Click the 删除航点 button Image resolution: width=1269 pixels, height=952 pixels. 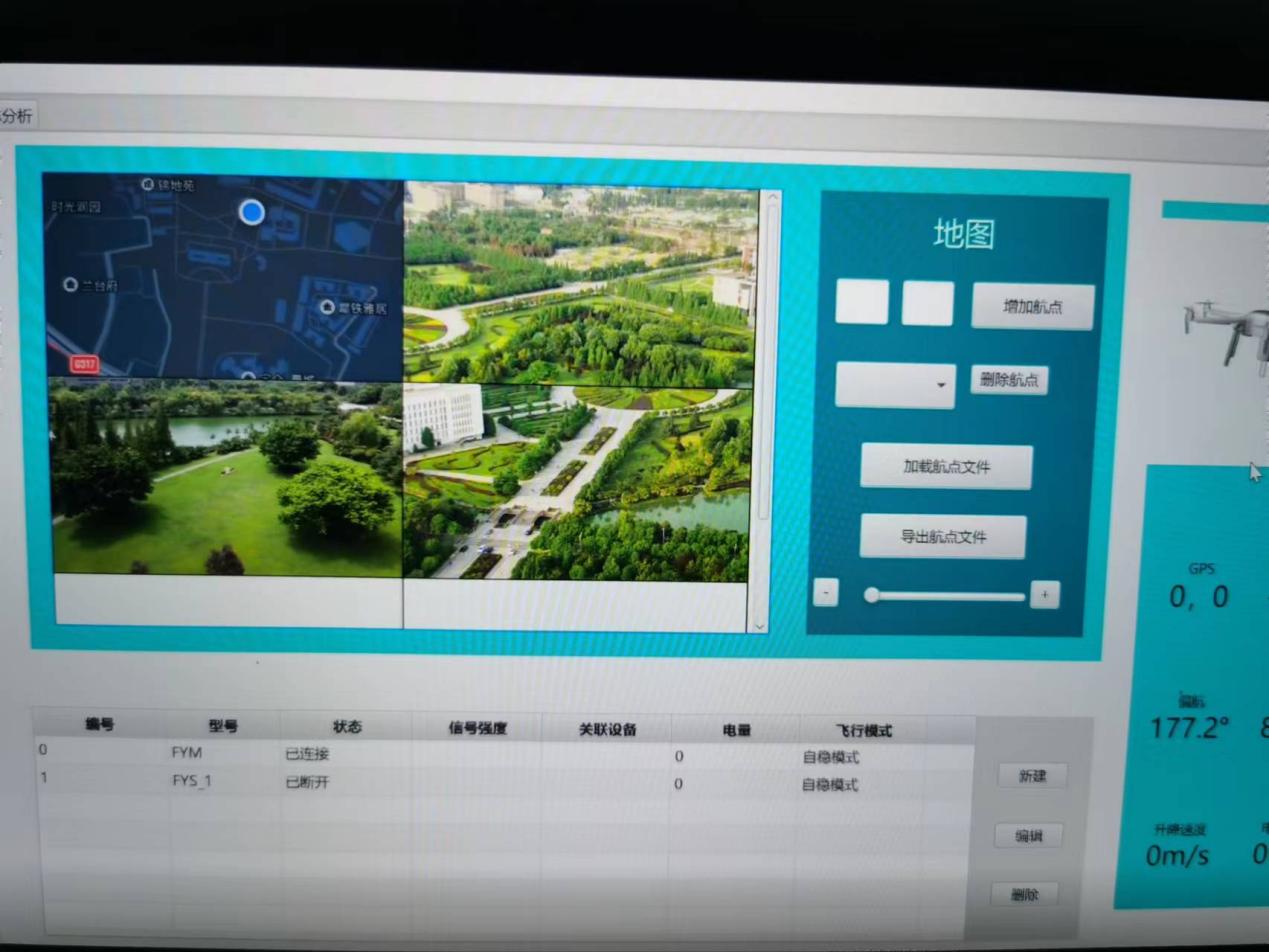coord(1009,380)
